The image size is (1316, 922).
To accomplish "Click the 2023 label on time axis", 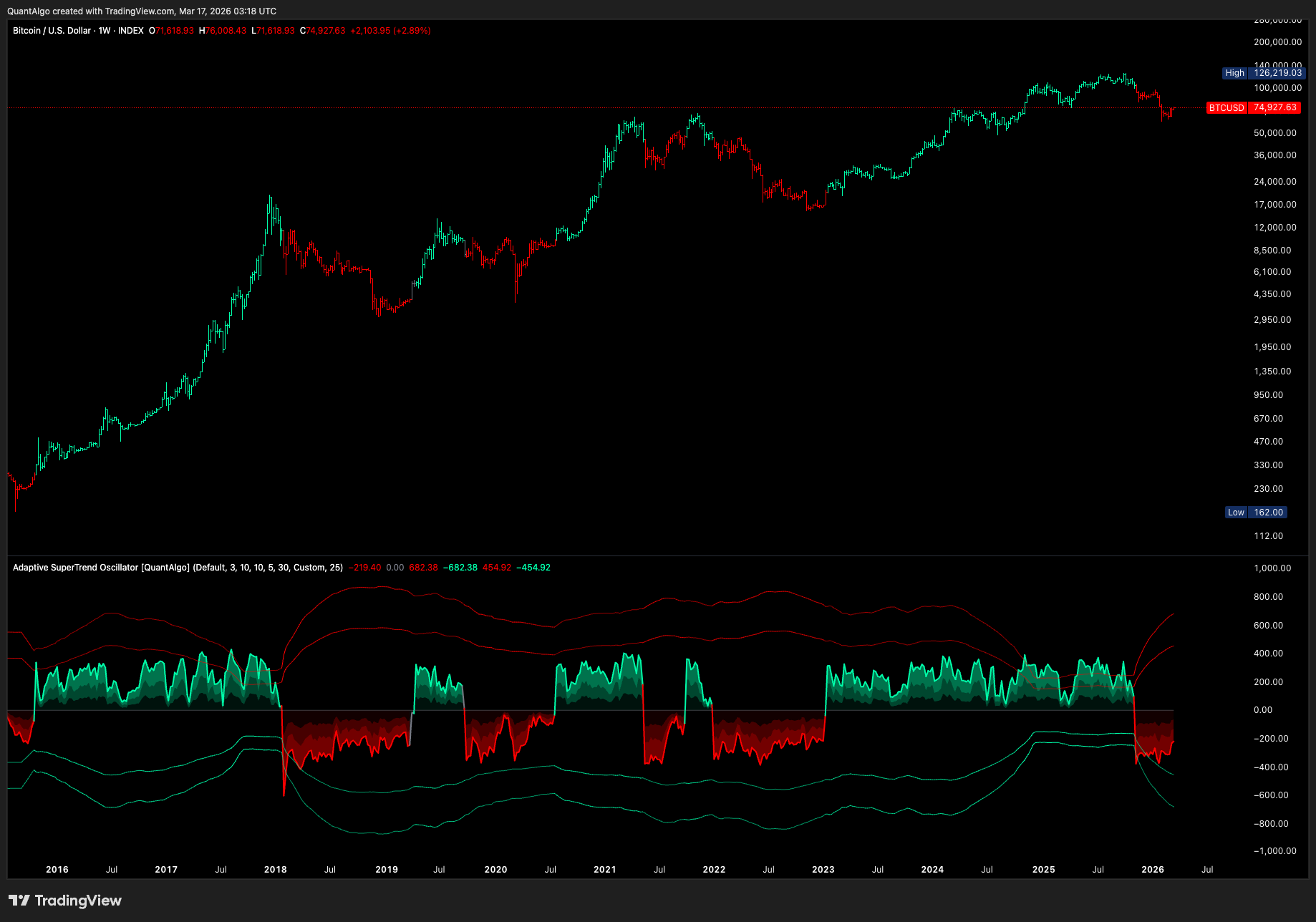I will click(823, 870).
